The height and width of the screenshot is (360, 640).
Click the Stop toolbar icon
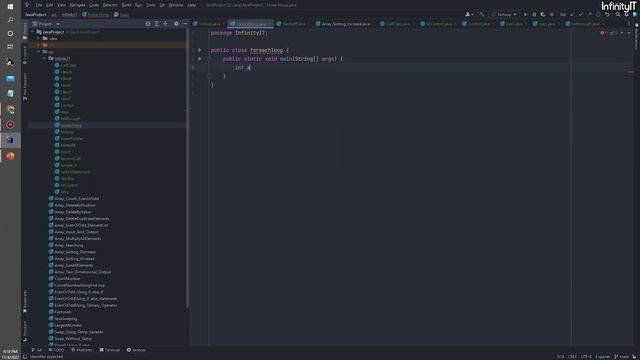point(551,14)
